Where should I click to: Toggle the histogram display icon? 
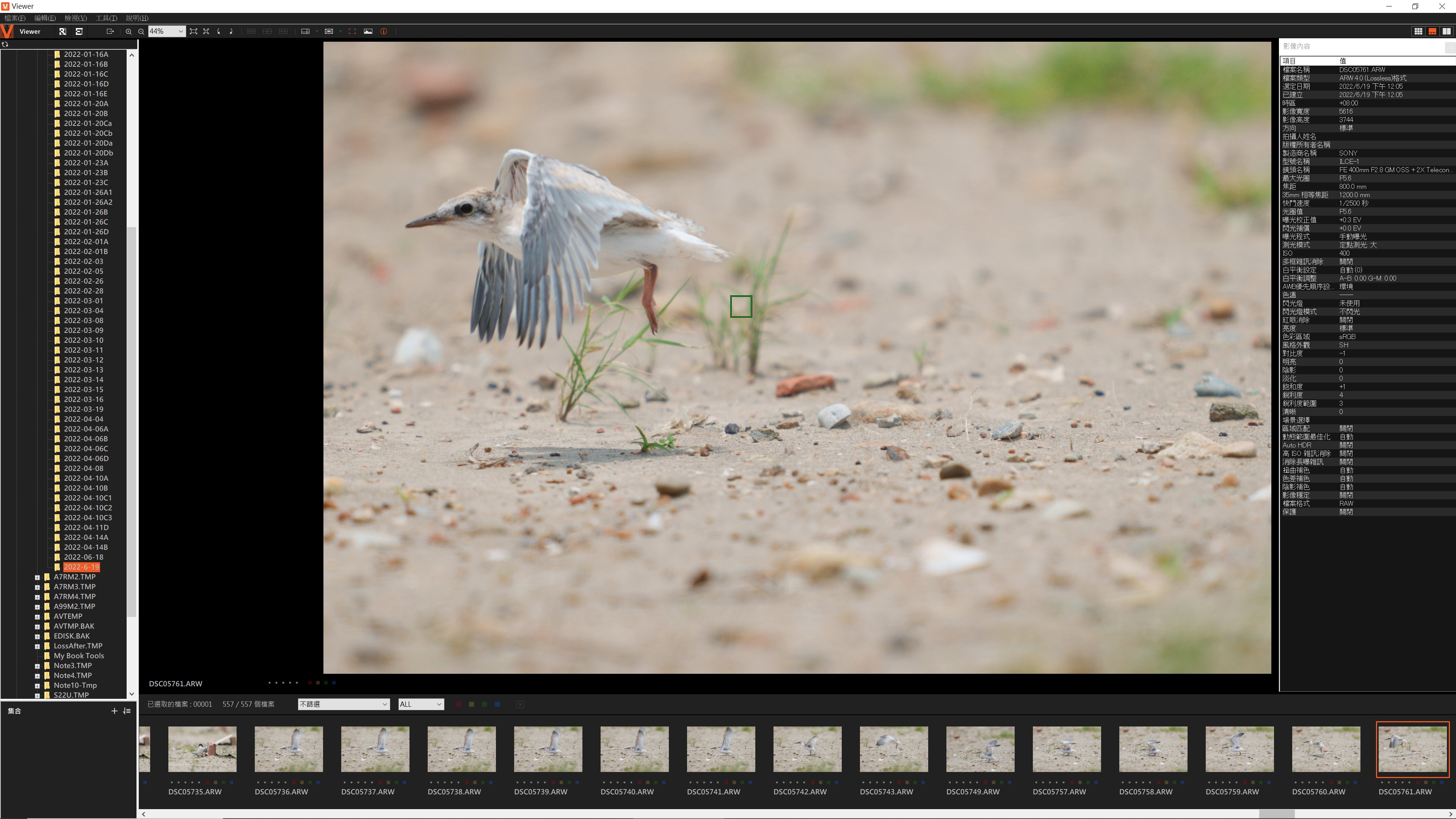pyautogui.click(x=368, y=31)
